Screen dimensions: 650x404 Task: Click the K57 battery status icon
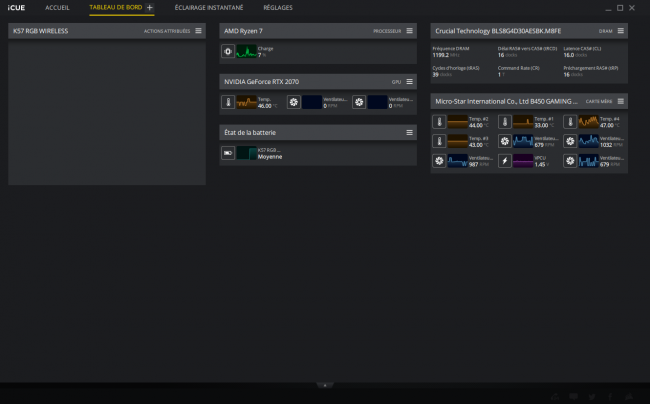pyautogui.click(x=228, y=153)
